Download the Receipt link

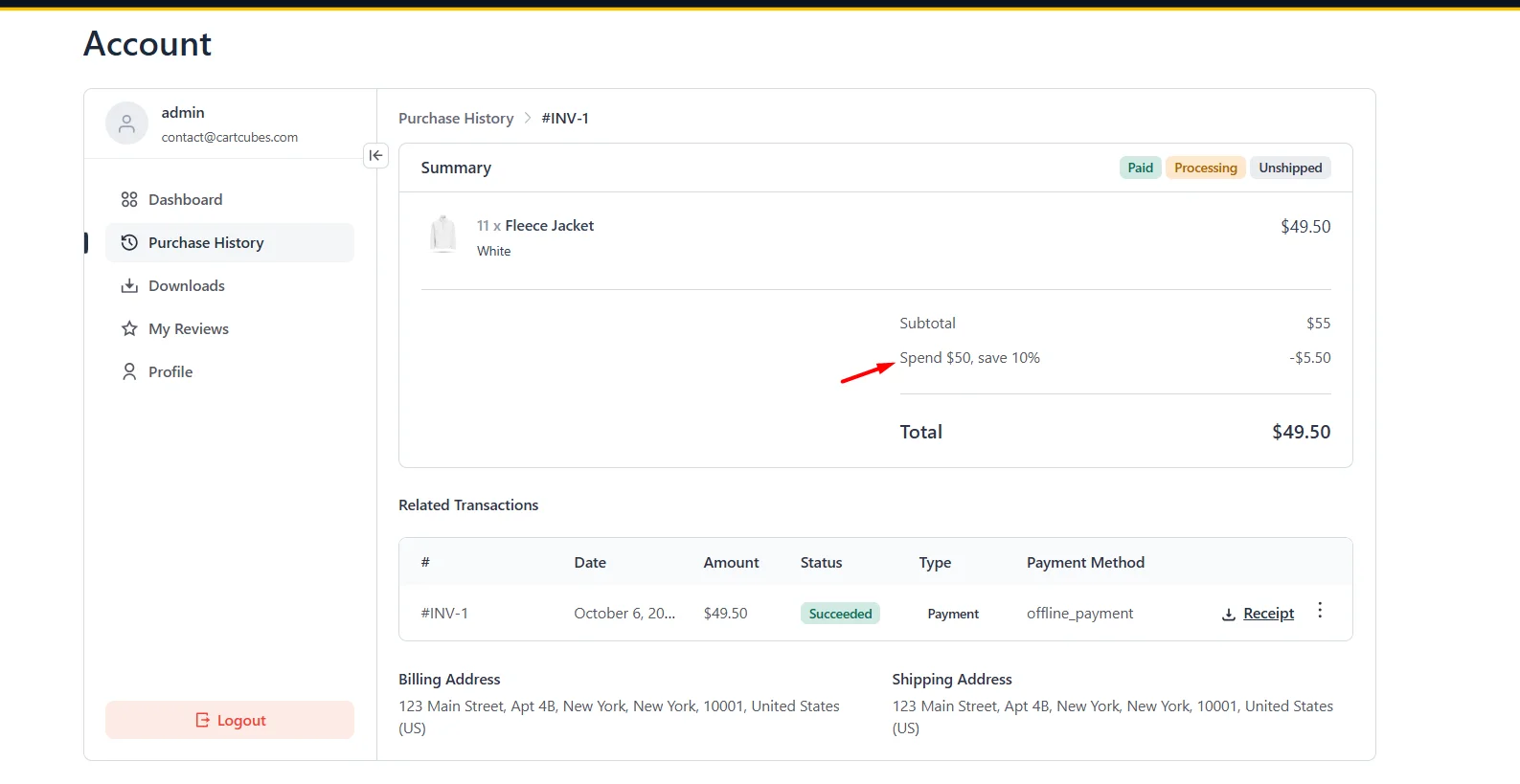point(1268,614)
